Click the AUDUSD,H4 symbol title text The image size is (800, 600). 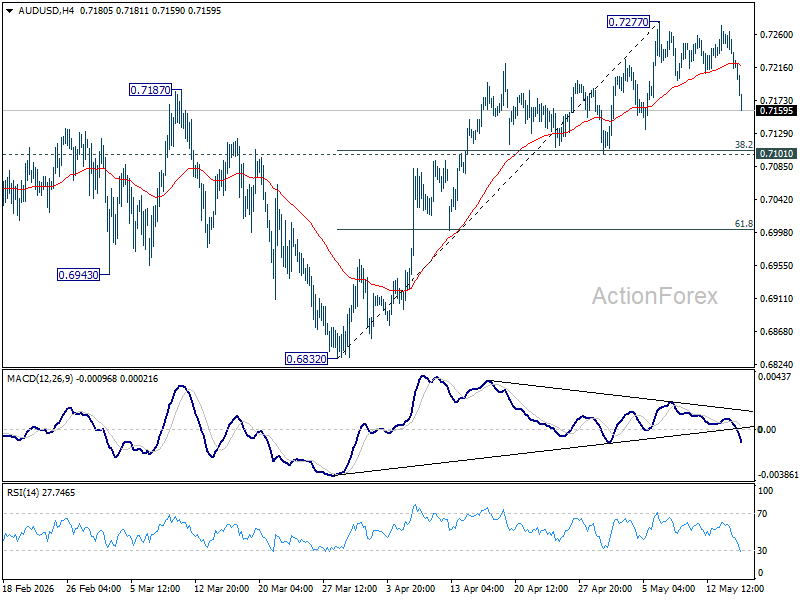pos(45,10)
